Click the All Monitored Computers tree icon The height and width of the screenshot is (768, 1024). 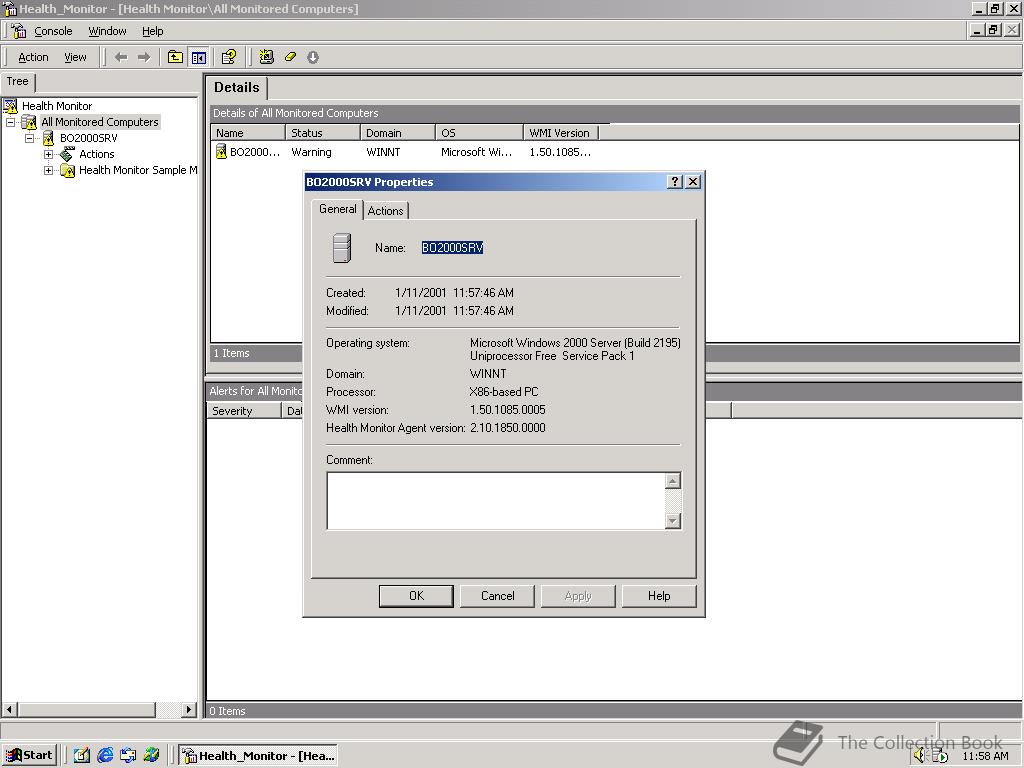(29, 122)
